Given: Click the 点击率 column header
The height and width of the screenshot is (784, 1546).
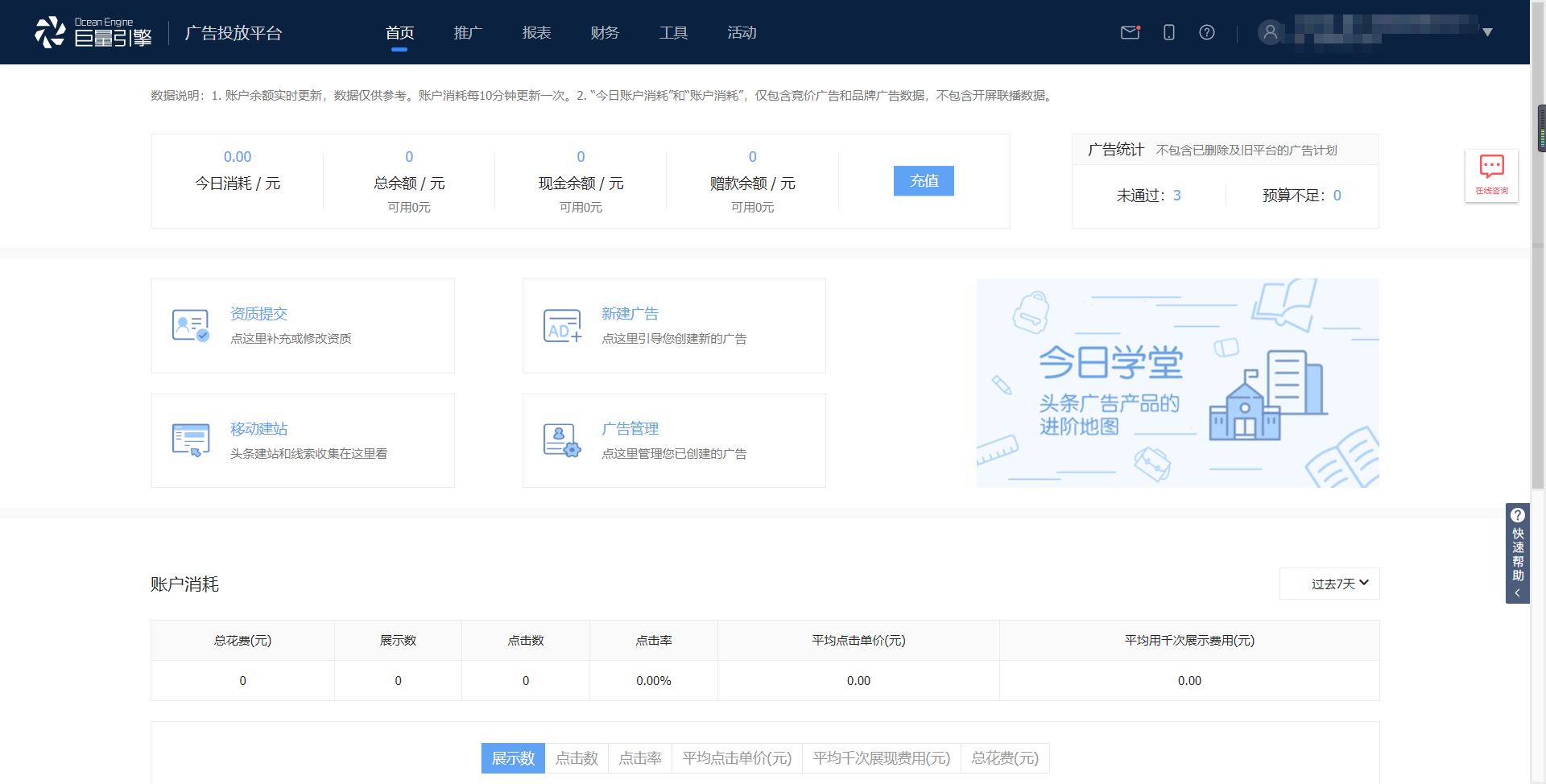Looking at the screenshot, I should tap(654, 641).
